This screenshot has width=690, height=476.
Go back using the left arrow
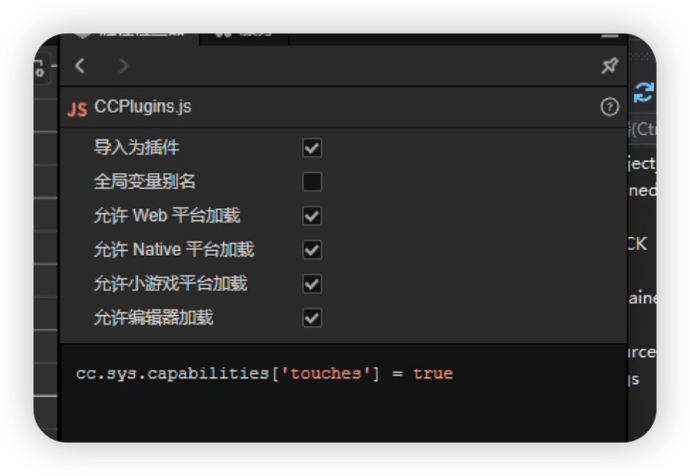(x=80, y=66)
